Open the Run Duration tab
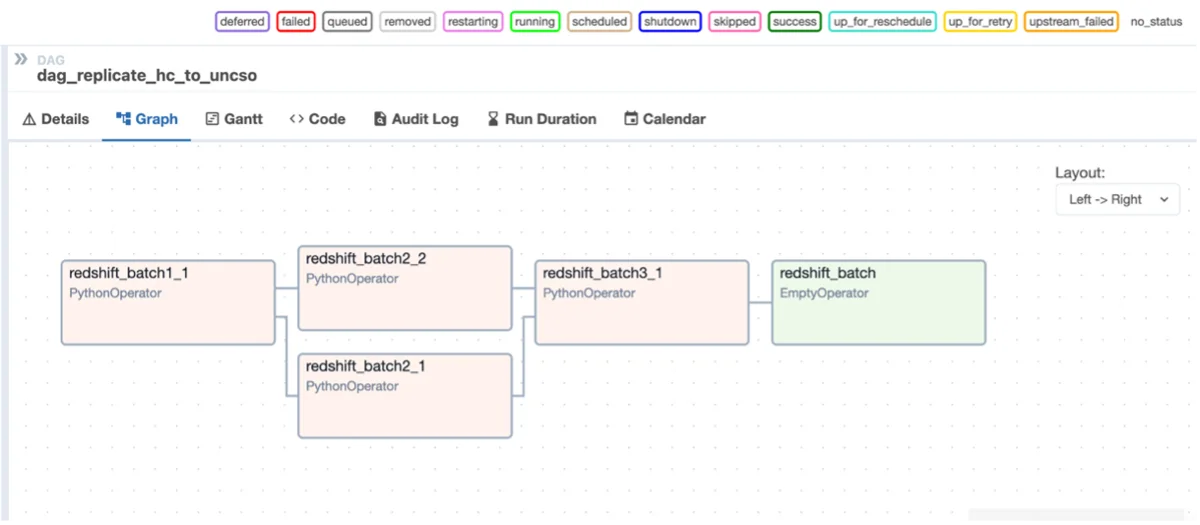This screenshot has width=1200, height=525. tap(541, 119)
